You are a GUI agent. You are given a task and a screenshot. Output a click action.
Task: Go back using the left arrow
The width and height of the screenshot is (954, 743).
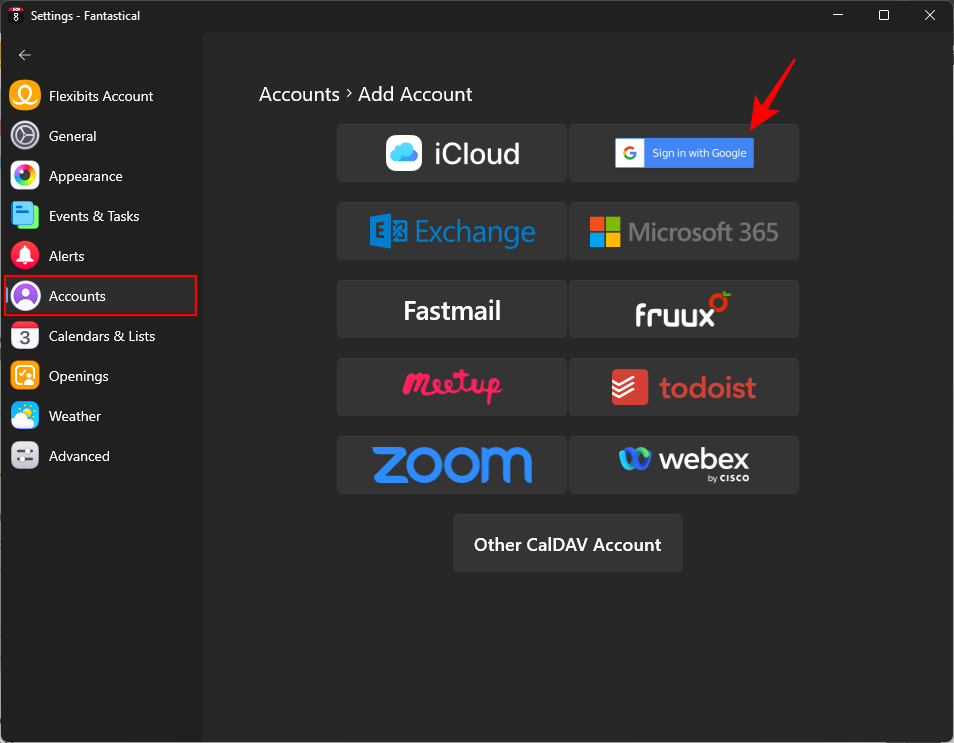[25, 55]
